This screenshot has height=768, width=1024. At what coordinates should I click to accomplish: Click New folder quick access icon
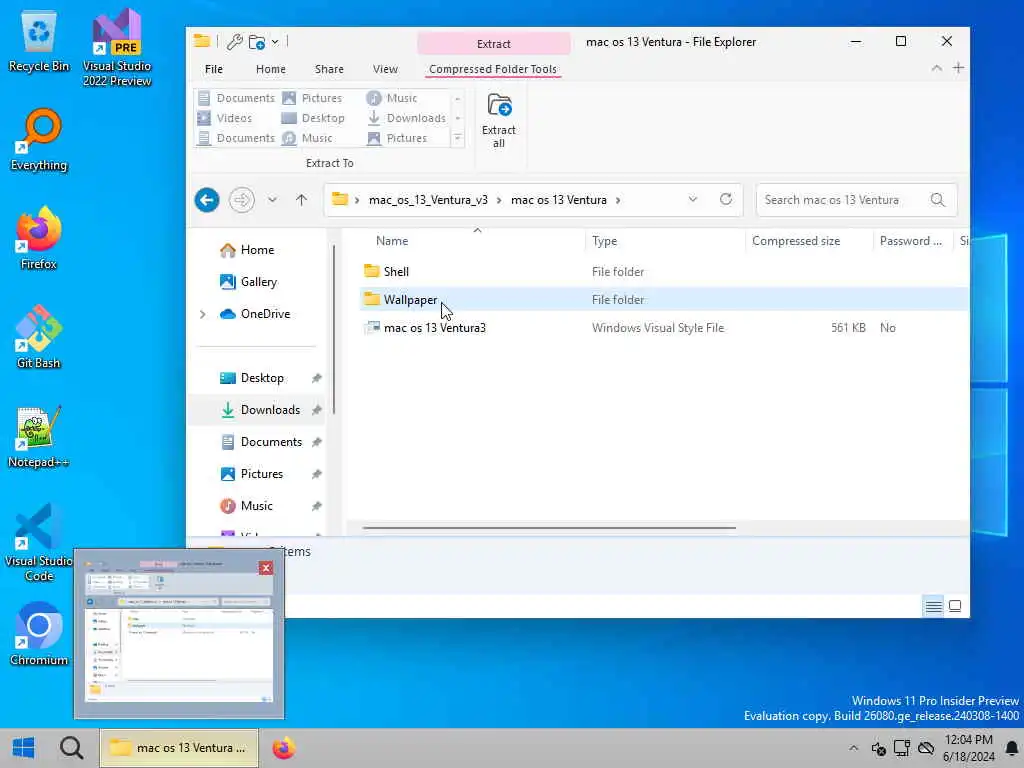click(x=257, y=42)
